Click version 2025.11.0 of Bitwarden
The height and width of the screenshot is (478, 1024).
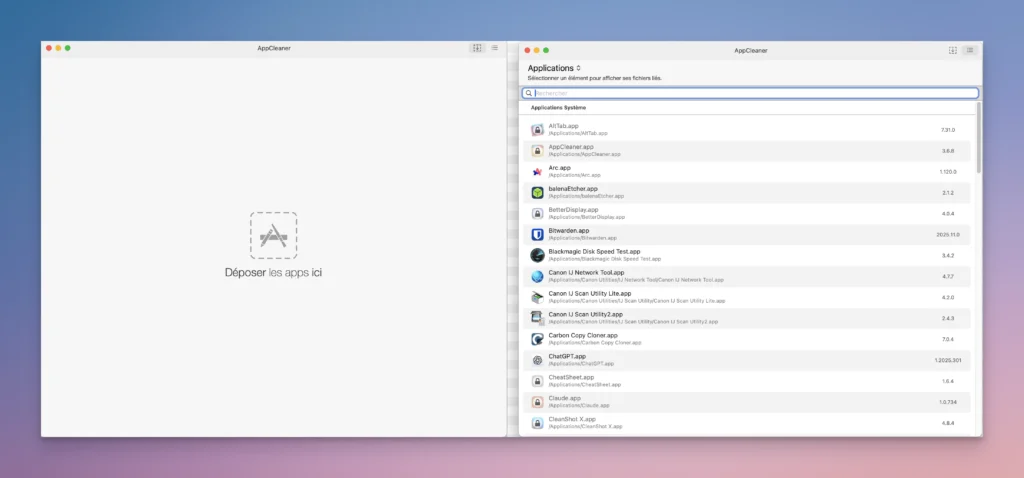pos(948,234)
